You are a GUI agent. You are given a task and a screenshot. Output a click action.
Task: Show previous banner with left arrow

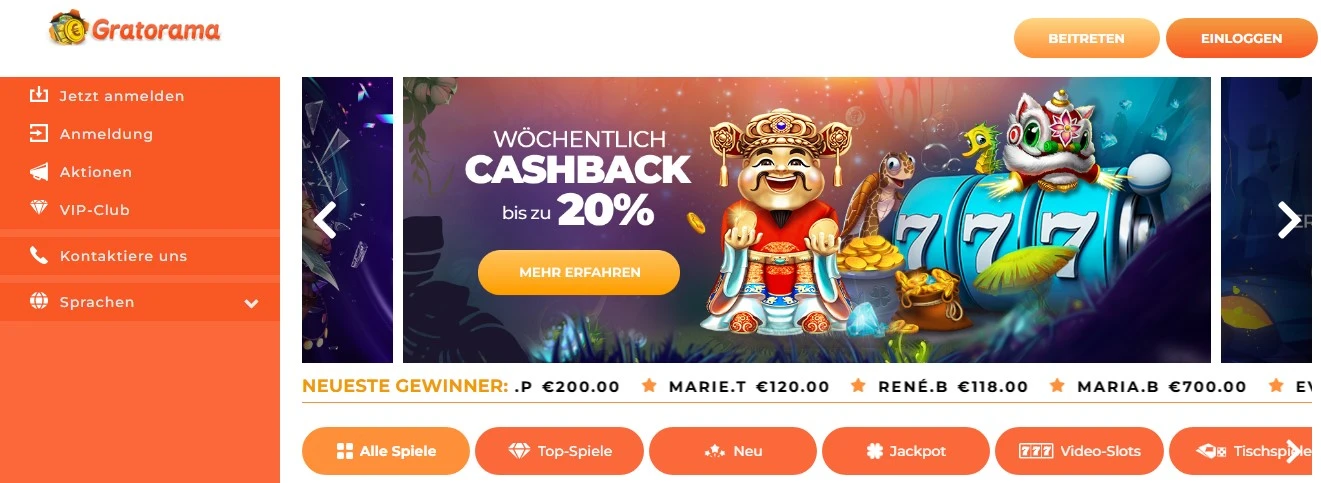tap(325, 219)
